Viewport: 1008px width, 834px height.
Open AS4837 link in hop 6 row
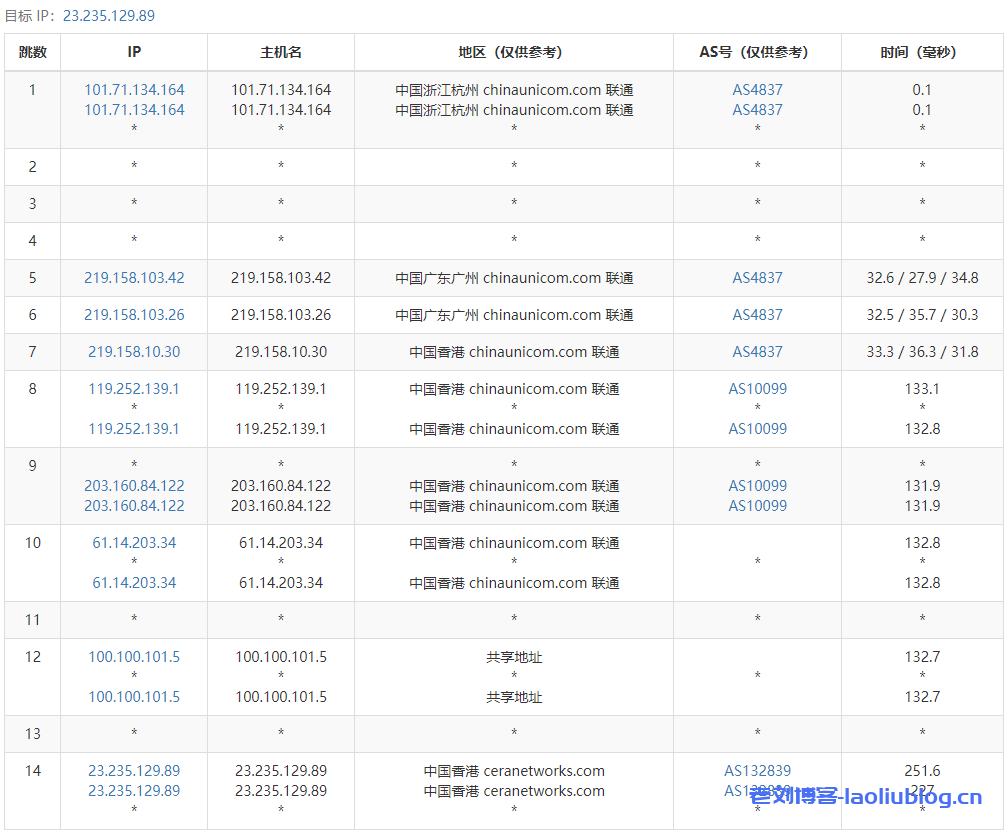point(757,315)
